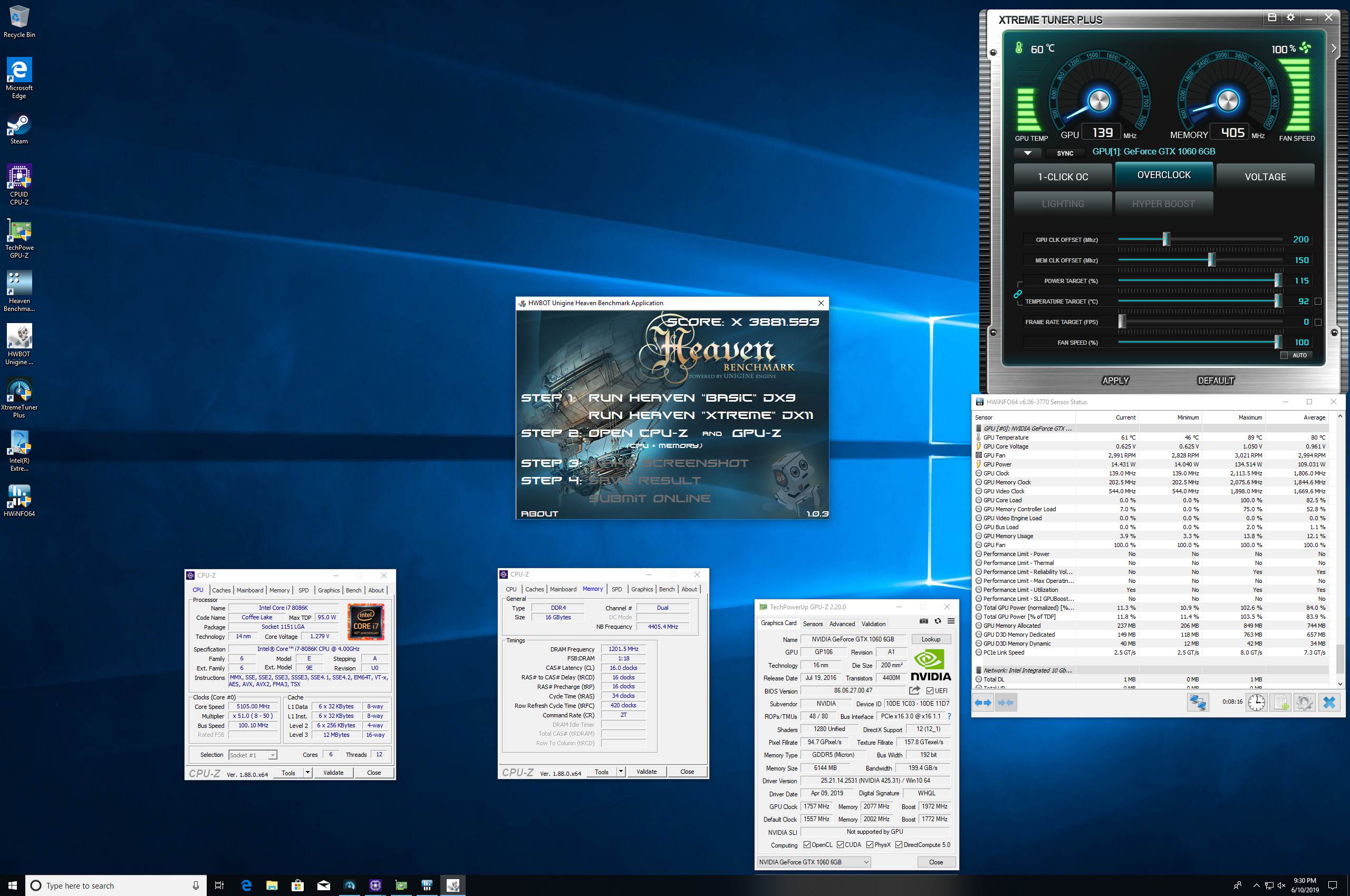Open CPUID CPU-Z desktop shortcut
The image size is (1350, 896).
click(x=19, y=184)
